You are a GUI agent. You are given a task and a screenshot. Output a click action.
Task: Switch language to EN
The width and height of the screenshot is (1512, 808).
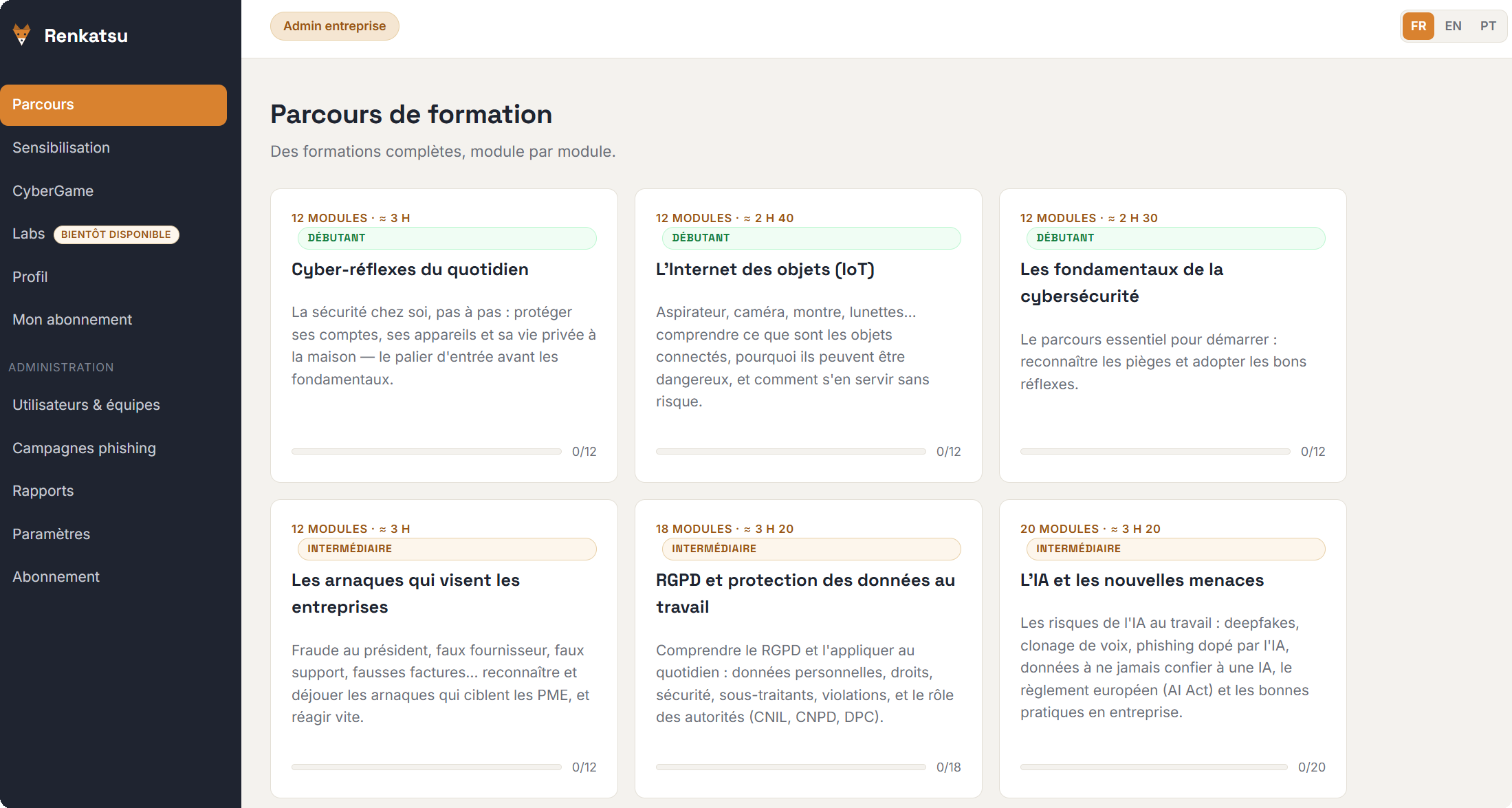click(x=1453, y=26)
